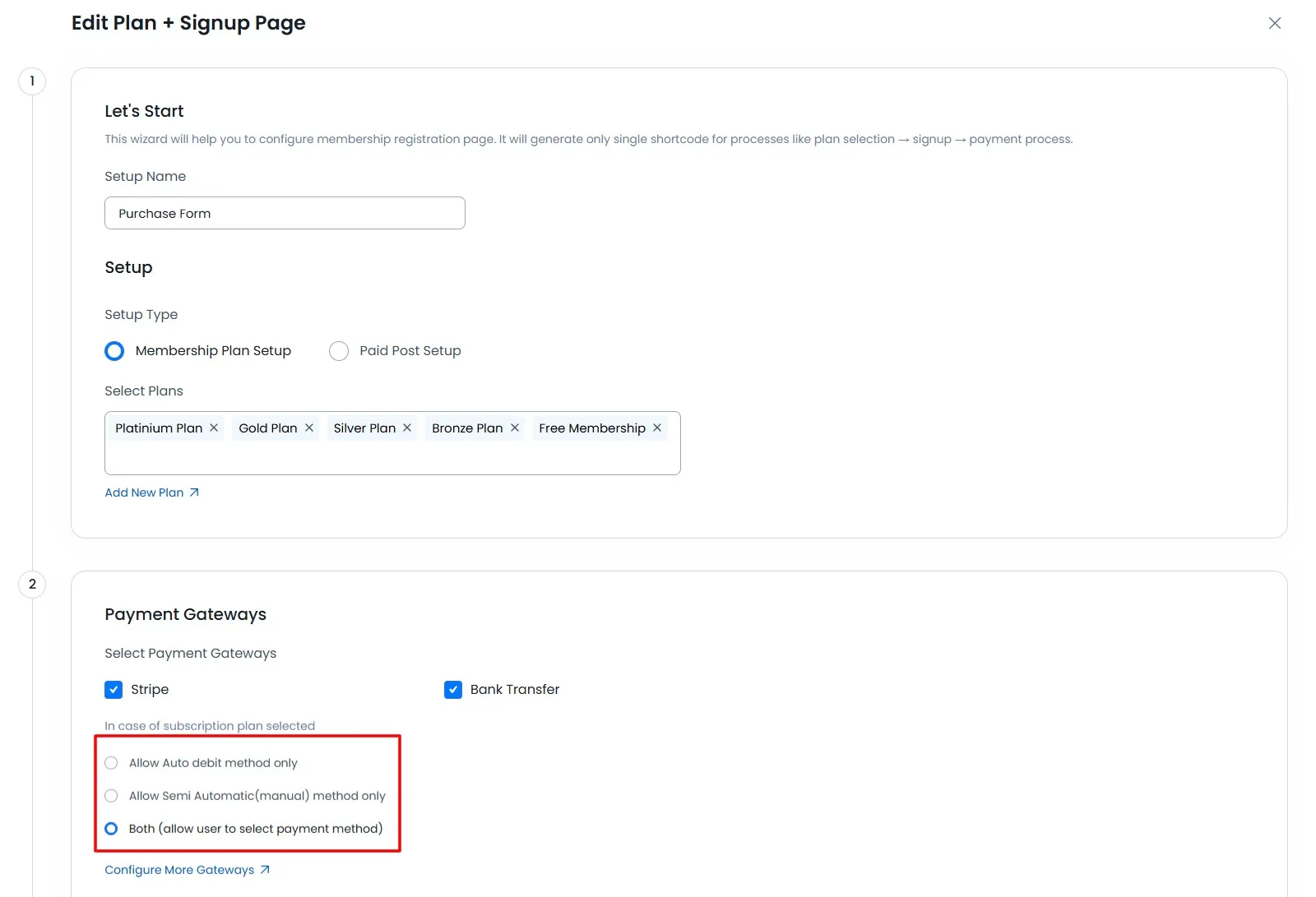Disable the Bank Transfer gateway

[x=453, y=689]
